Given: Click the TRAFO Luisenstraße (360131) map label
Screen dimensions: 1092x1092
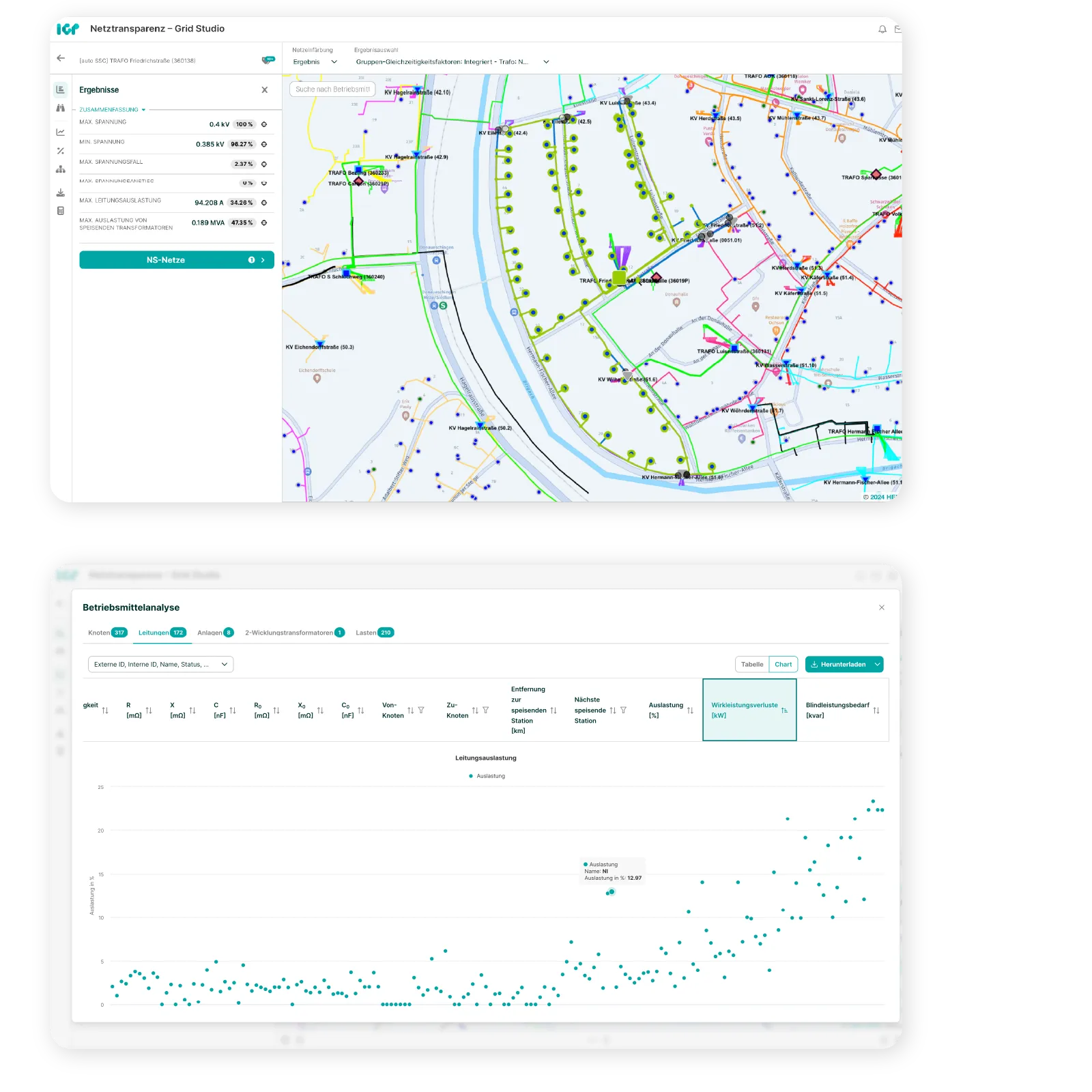Looking at the screenshot, I should tap(734, 351).
